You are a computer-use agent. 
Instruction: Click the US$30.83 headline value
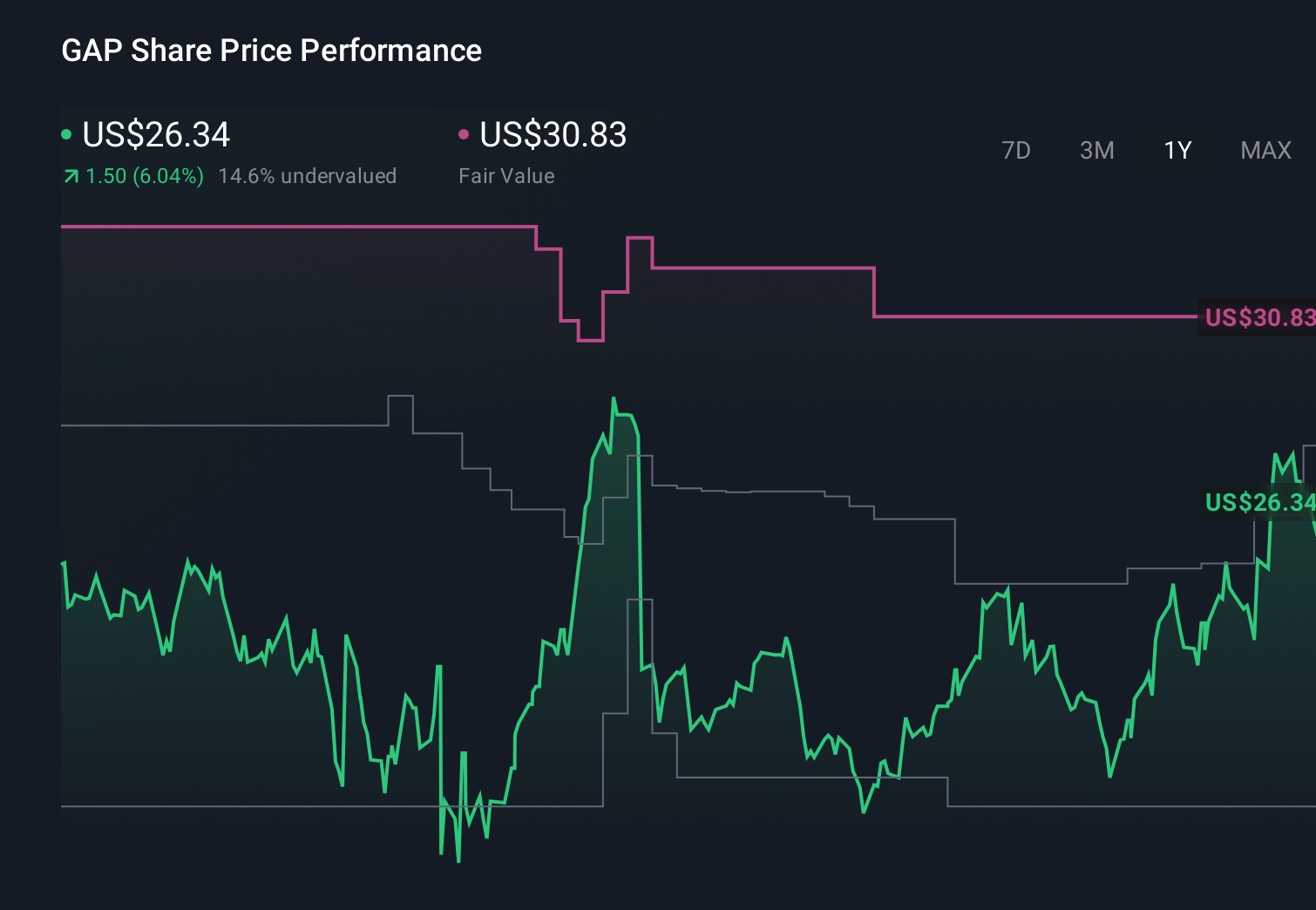(553, 135)
